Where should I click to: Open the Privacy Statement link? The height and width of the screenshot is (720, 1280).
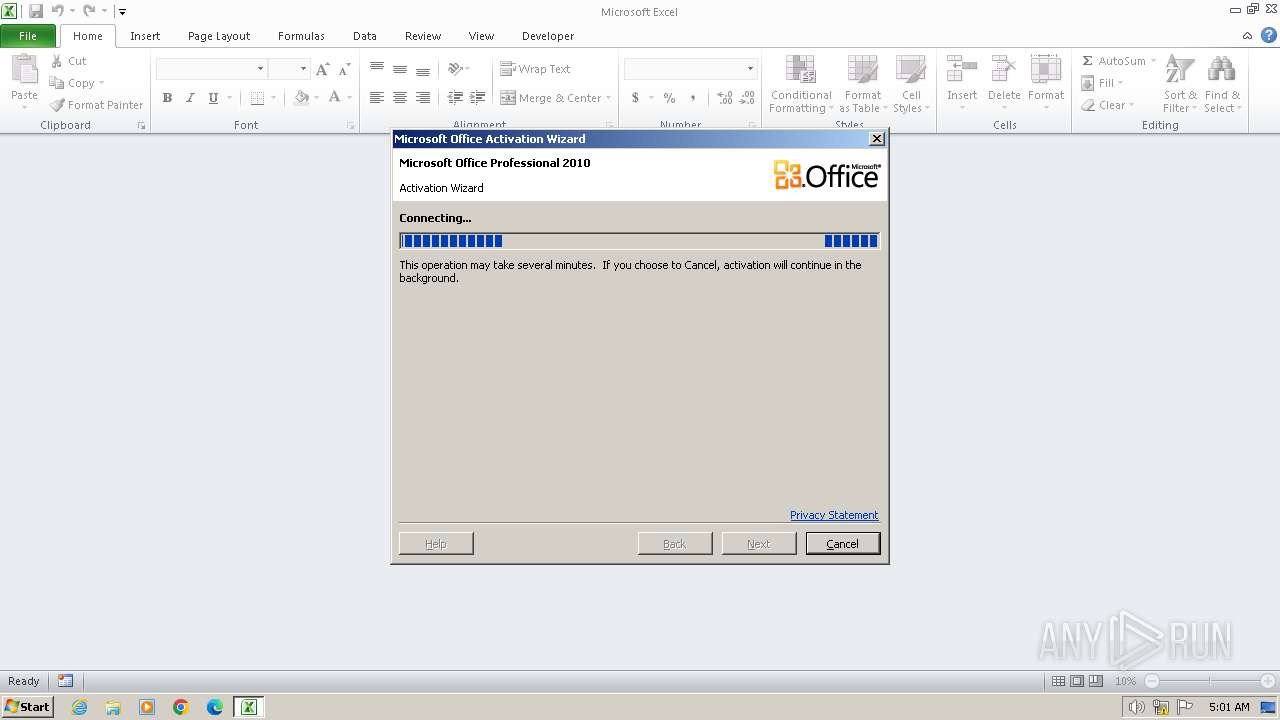point(834,515)
